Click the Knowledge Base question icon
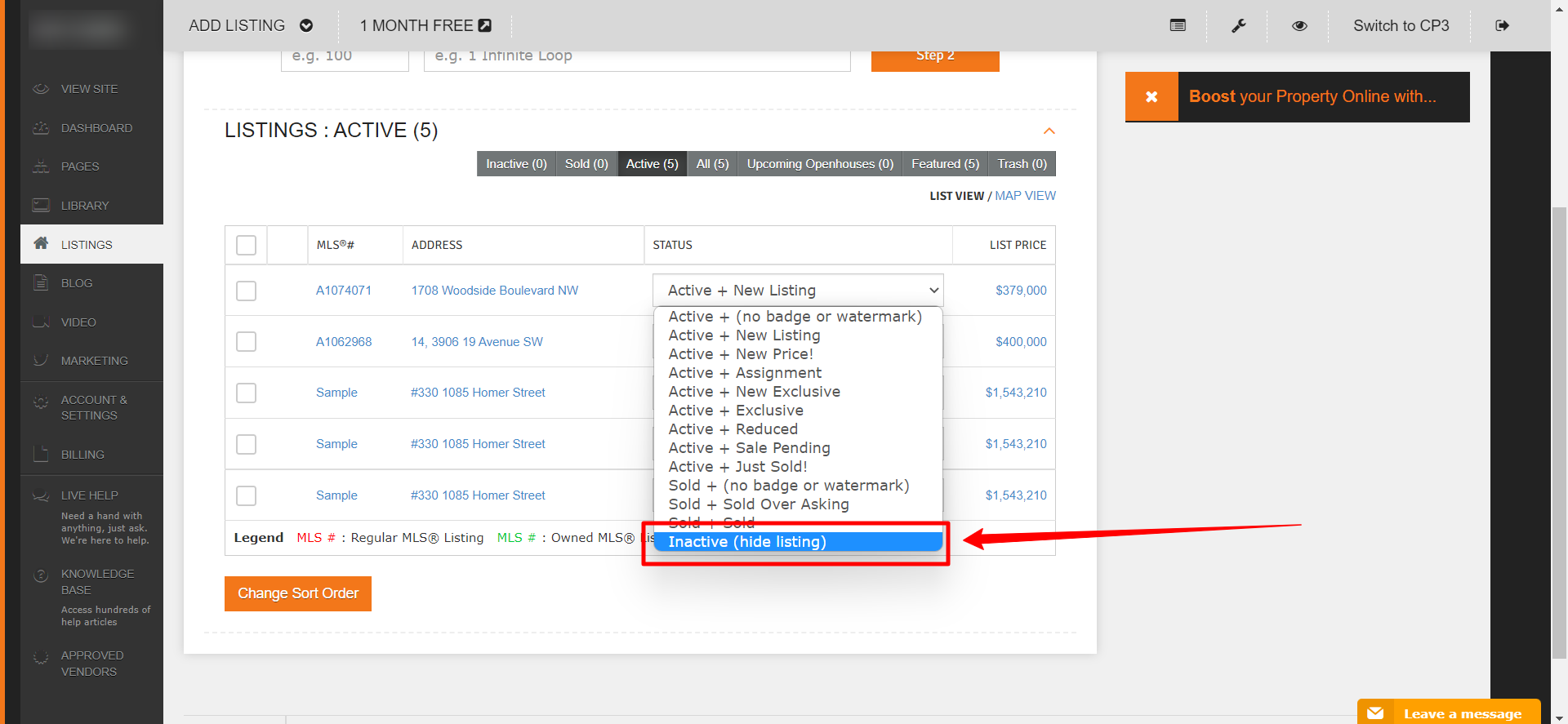 [41, 575]
